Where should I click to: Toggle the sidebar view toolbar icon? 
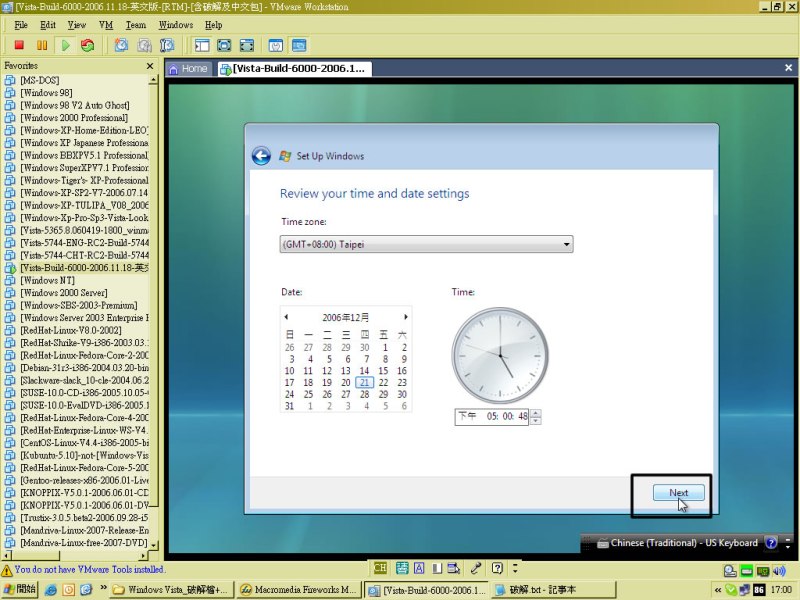pos(202,45)
